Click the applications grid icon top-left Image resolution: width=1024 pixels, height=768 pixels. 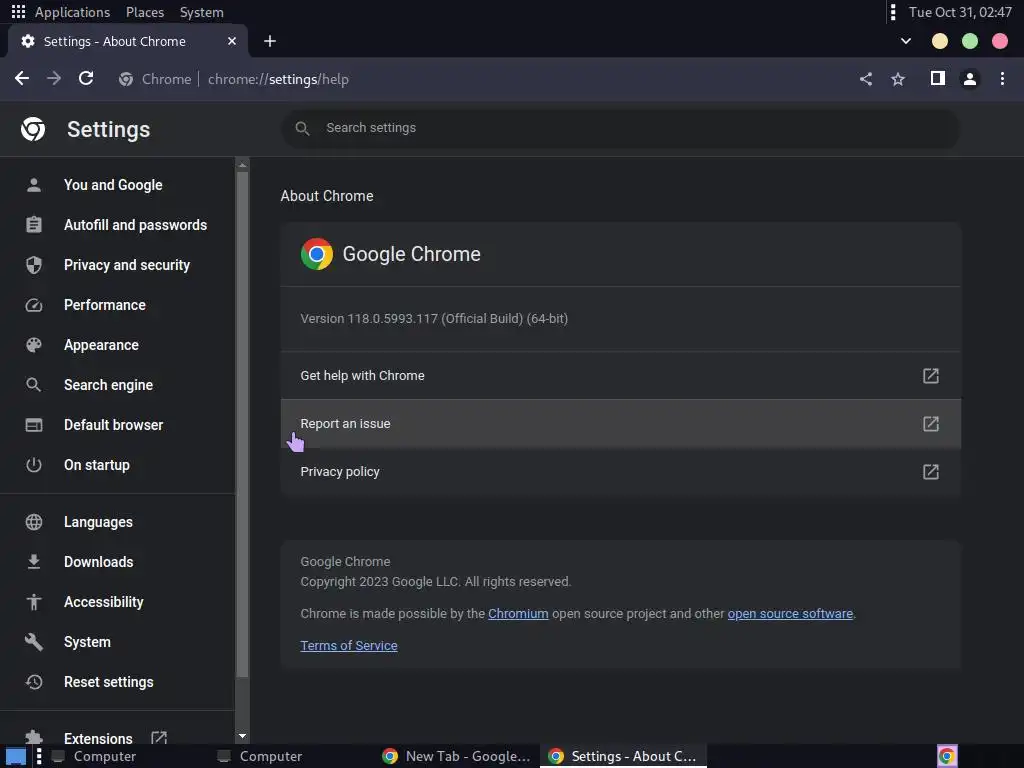click(x=18, y=12)
